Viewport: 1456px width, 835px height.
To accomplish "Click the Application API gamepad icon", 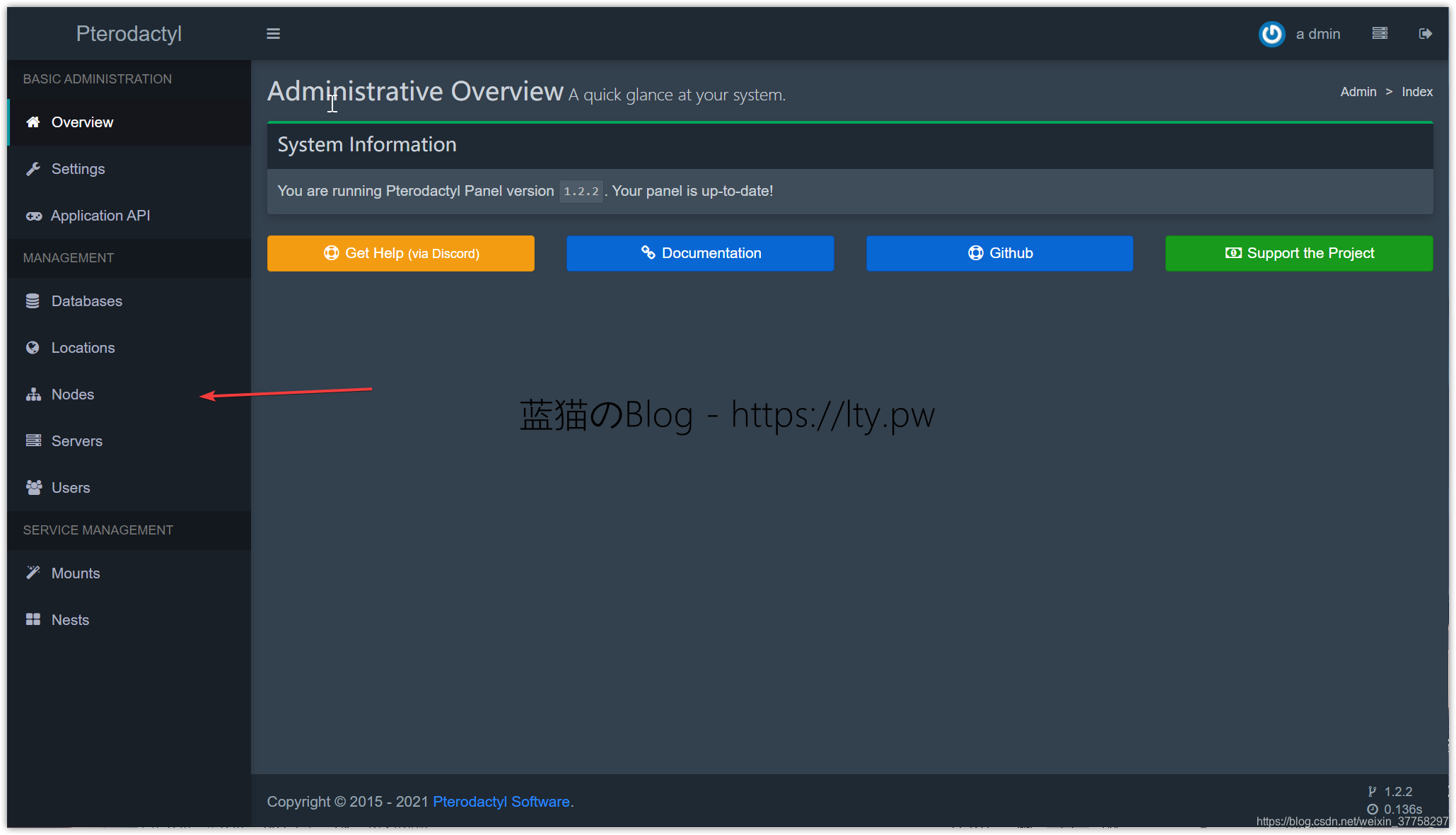I will pyautogui.click(x=33, y=216).
